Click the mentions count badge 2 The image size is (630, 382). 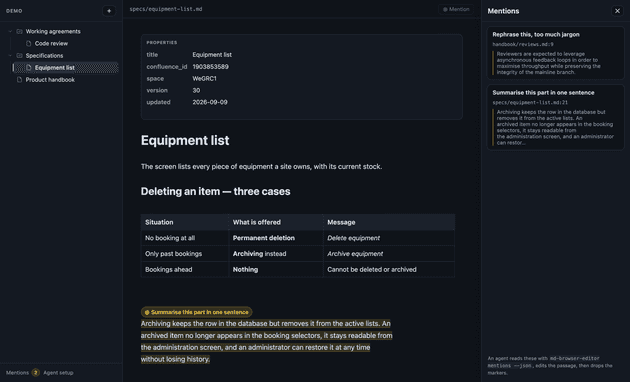pyautogui.click(x=35, y=373)
